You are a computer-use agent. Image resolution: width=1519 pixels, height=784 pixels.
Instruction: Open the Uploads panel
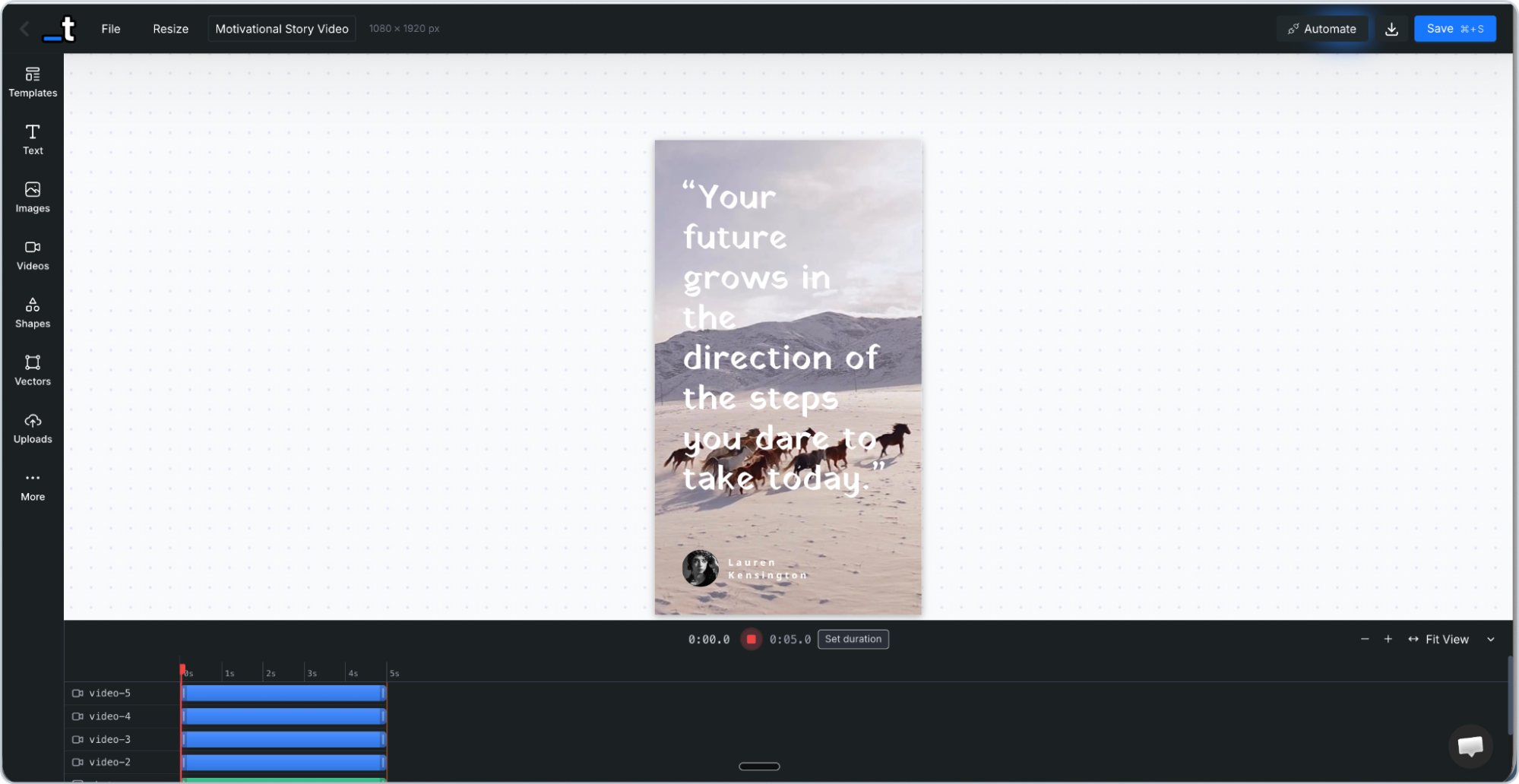click(x=33, y=428)
